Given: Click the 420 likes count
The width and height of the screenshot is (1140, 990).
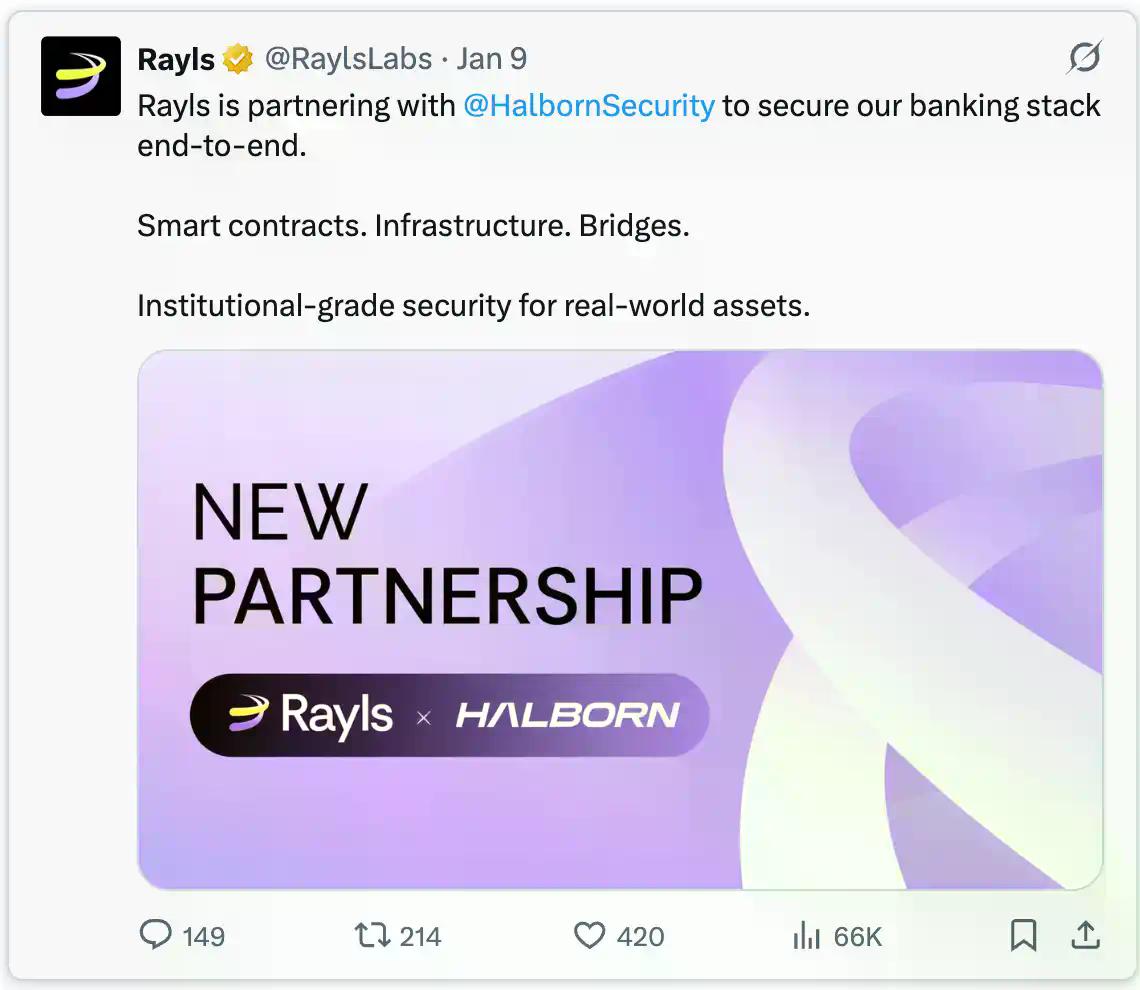Looking at the screenshot, I should pos(641,936).
